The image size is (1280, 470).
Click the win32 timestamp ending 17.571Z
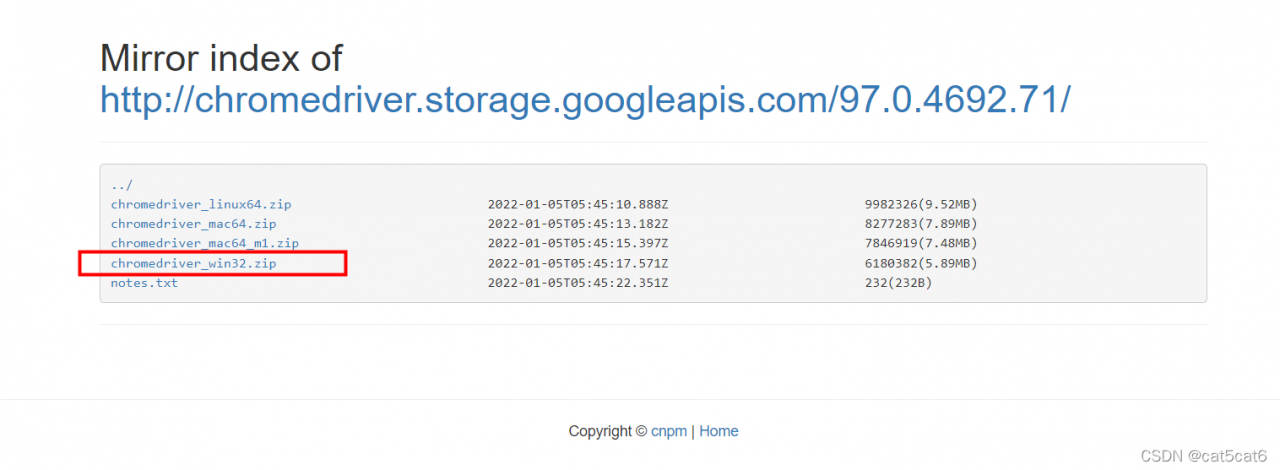pos(578,263)
